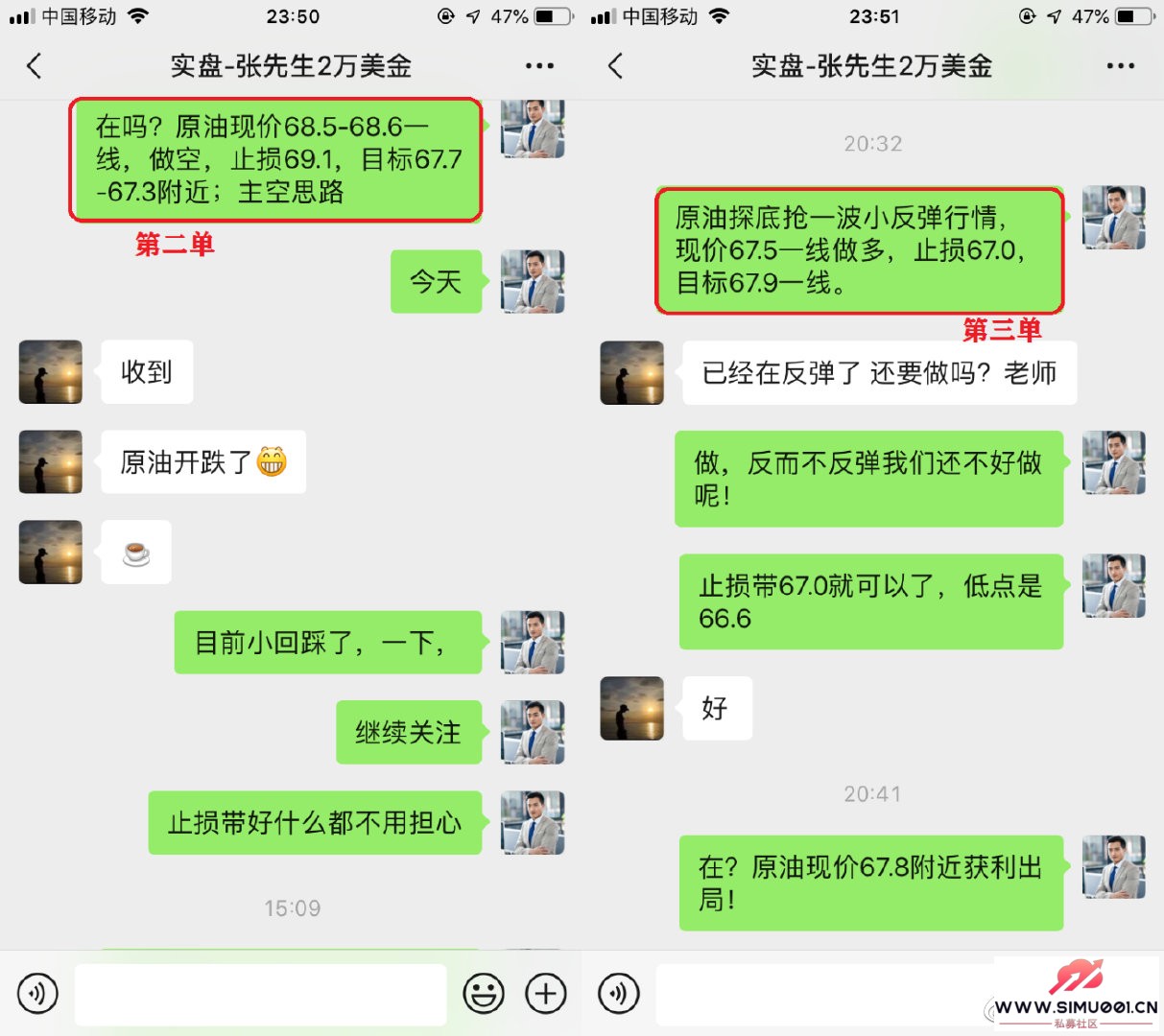
Task: Tap the message bubble 原油开跌了
Action: [203, 462]
